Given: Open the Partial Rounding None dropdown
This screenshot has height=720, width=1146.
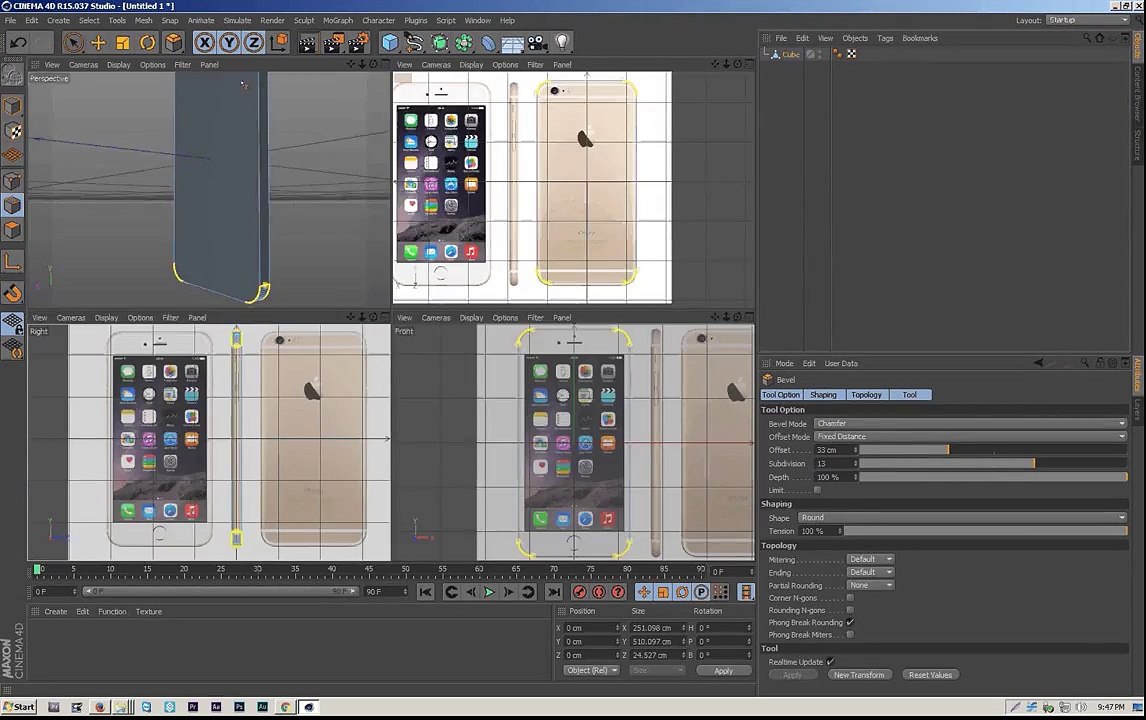Looking at the screenshot, I should [x=870, y=586].
